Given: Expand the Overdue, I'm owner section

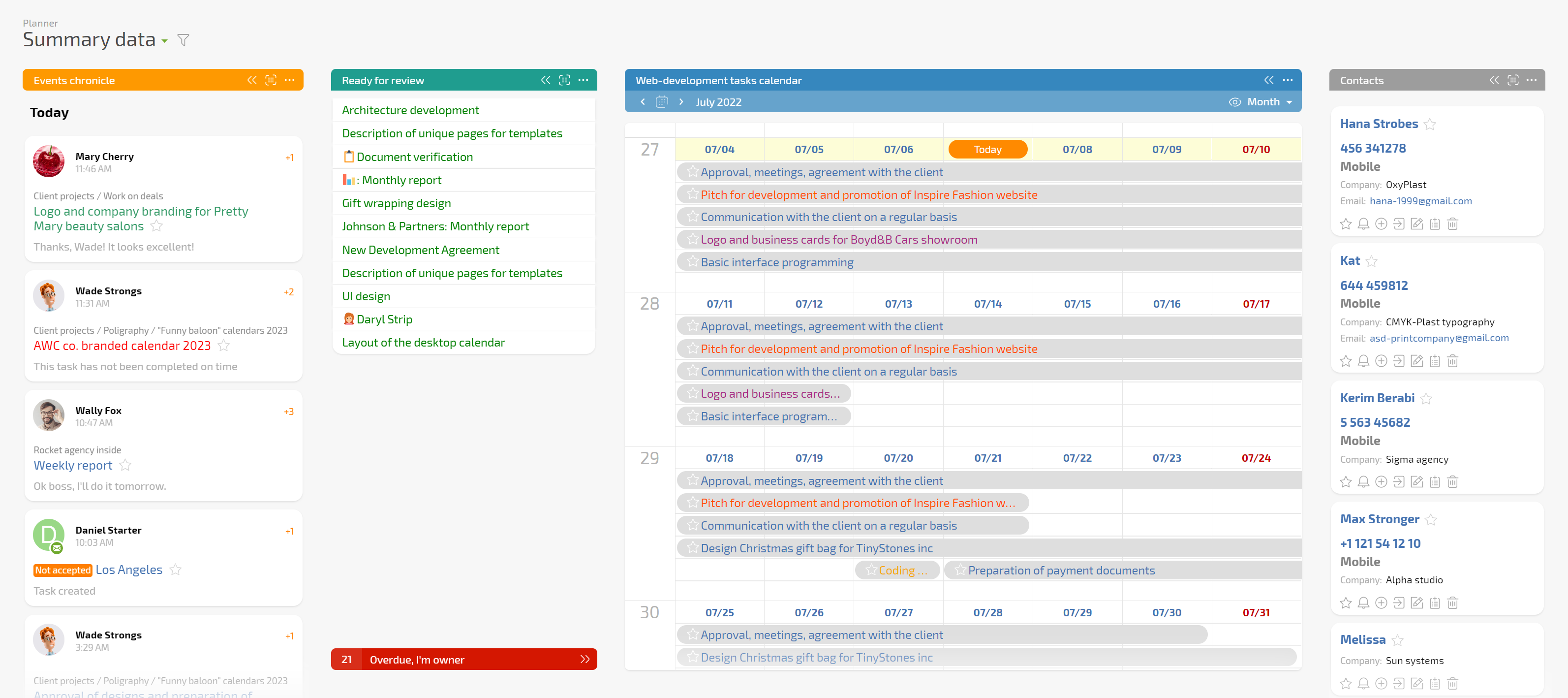Looking at the screenshot, I should pyautogui.click(x=584, y=659).
